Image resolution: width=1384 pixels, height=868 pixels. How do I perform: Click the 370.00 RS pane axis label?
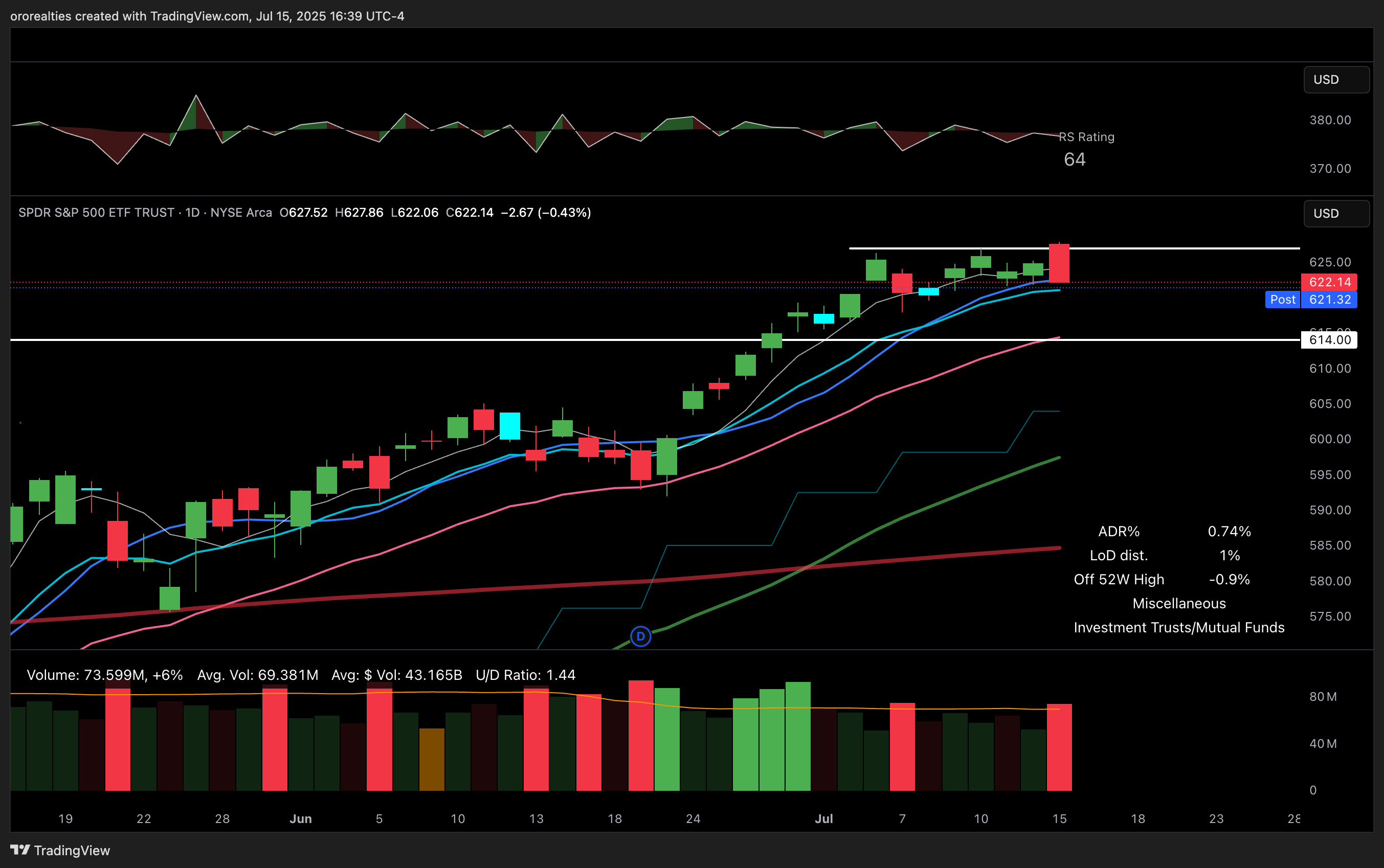pyautogui.click(x=1330, y=168)
